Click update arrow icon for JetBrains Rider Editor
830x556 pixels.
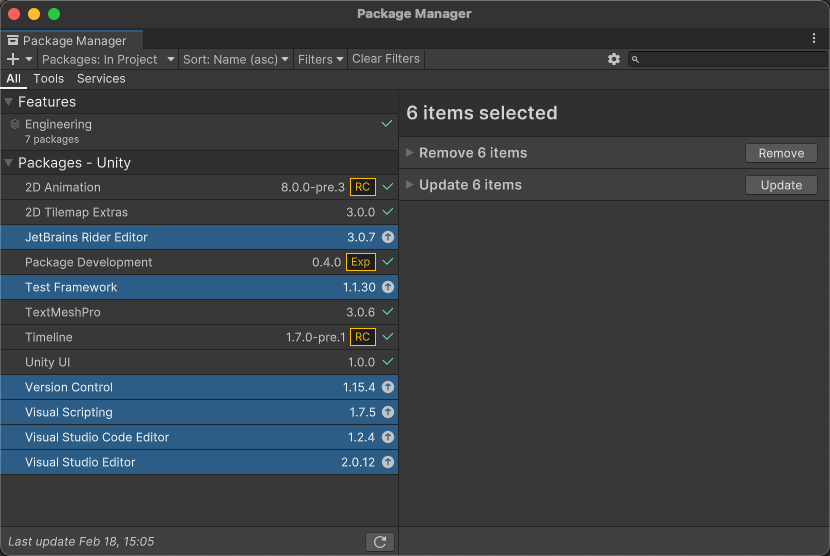(388, 237)
